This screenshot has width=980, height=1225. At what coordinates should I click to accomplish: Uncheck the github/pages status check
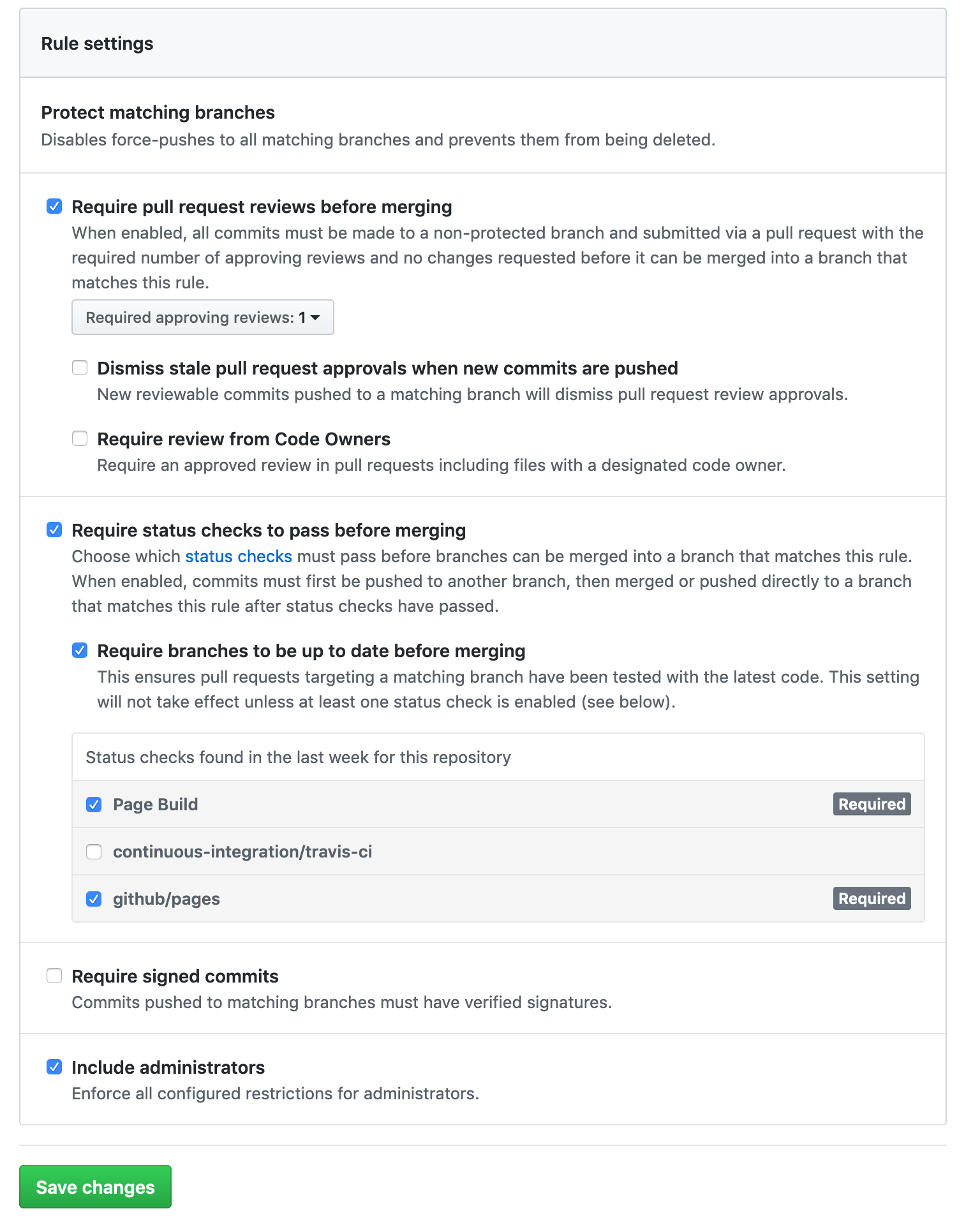pyautogui.click(x=94, y=899)
